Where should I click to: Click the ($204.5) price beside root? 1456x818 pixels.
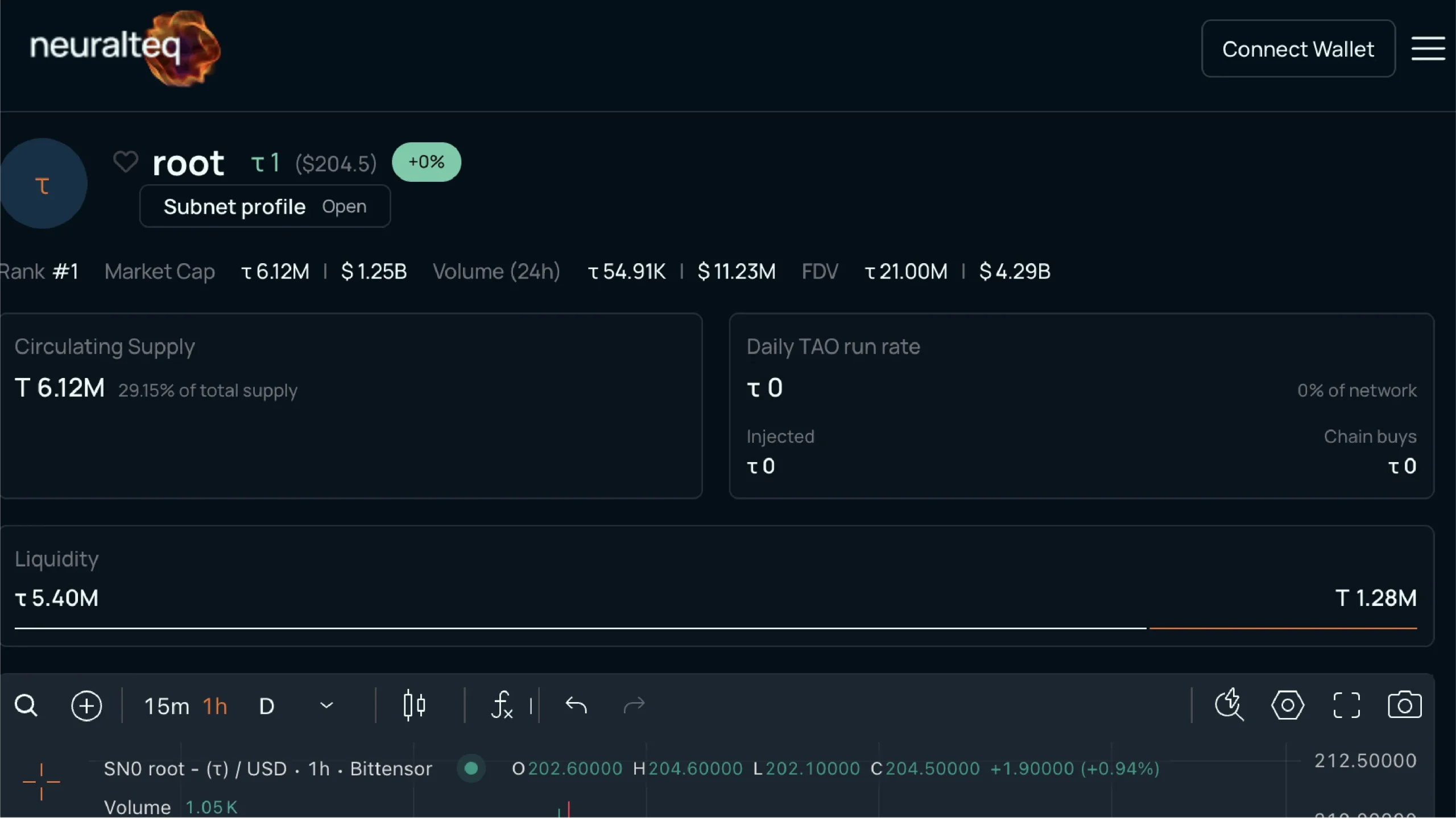pyautogui.click(x=336, y=164)
